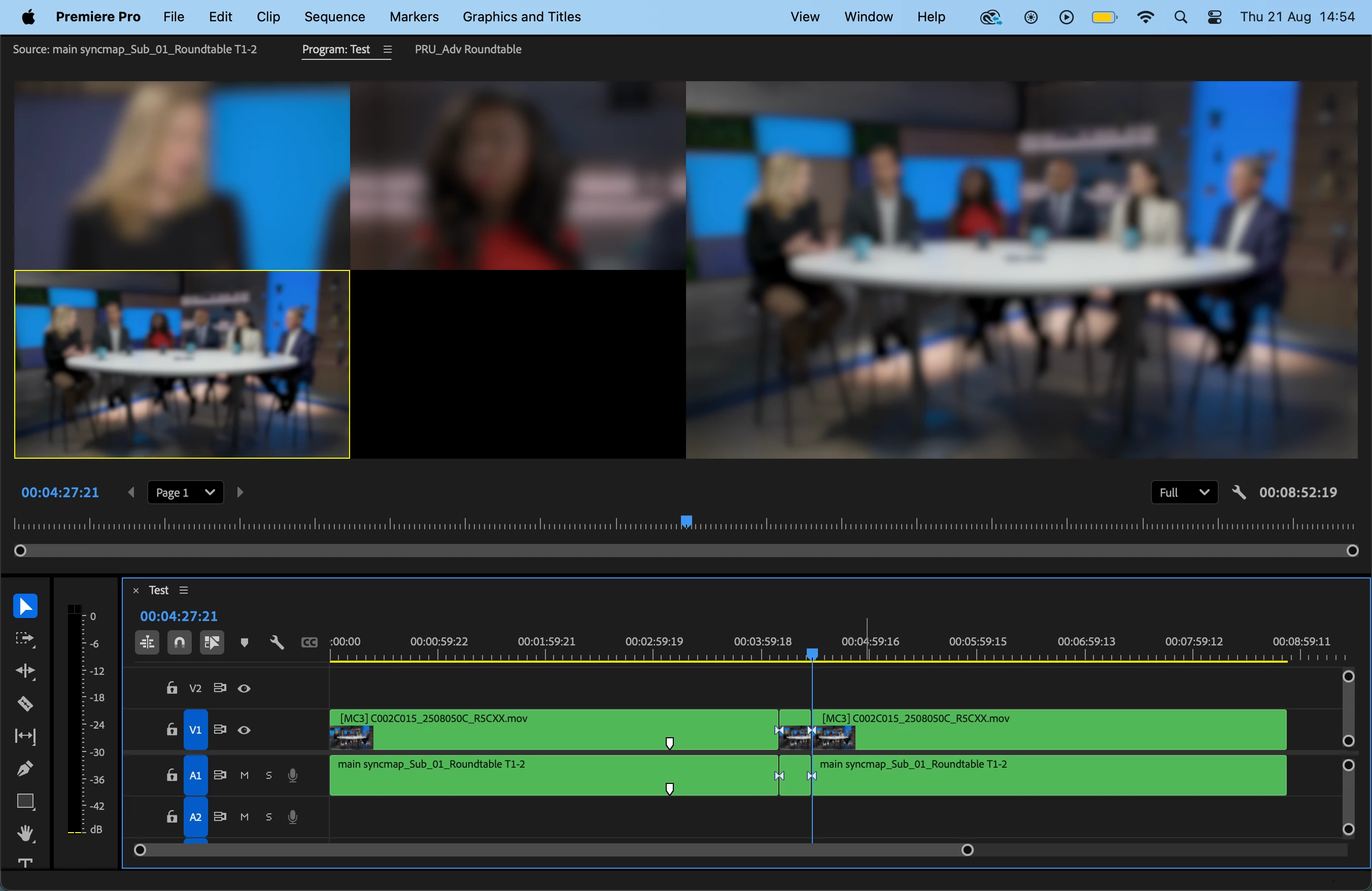Select the Pen tool

(x=25, y=769)
